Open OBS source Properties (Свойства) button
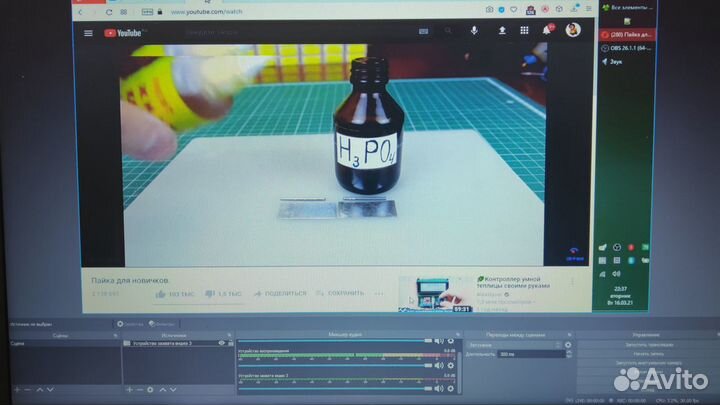This screenshot has height=405, width=720. click(130, 324)
